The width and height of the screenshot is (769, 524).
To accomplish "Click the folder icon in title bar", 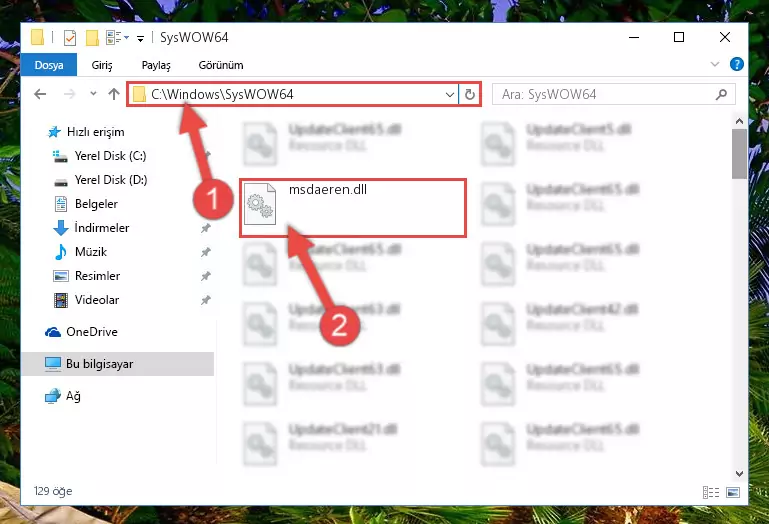I will (x=37, y=38).
